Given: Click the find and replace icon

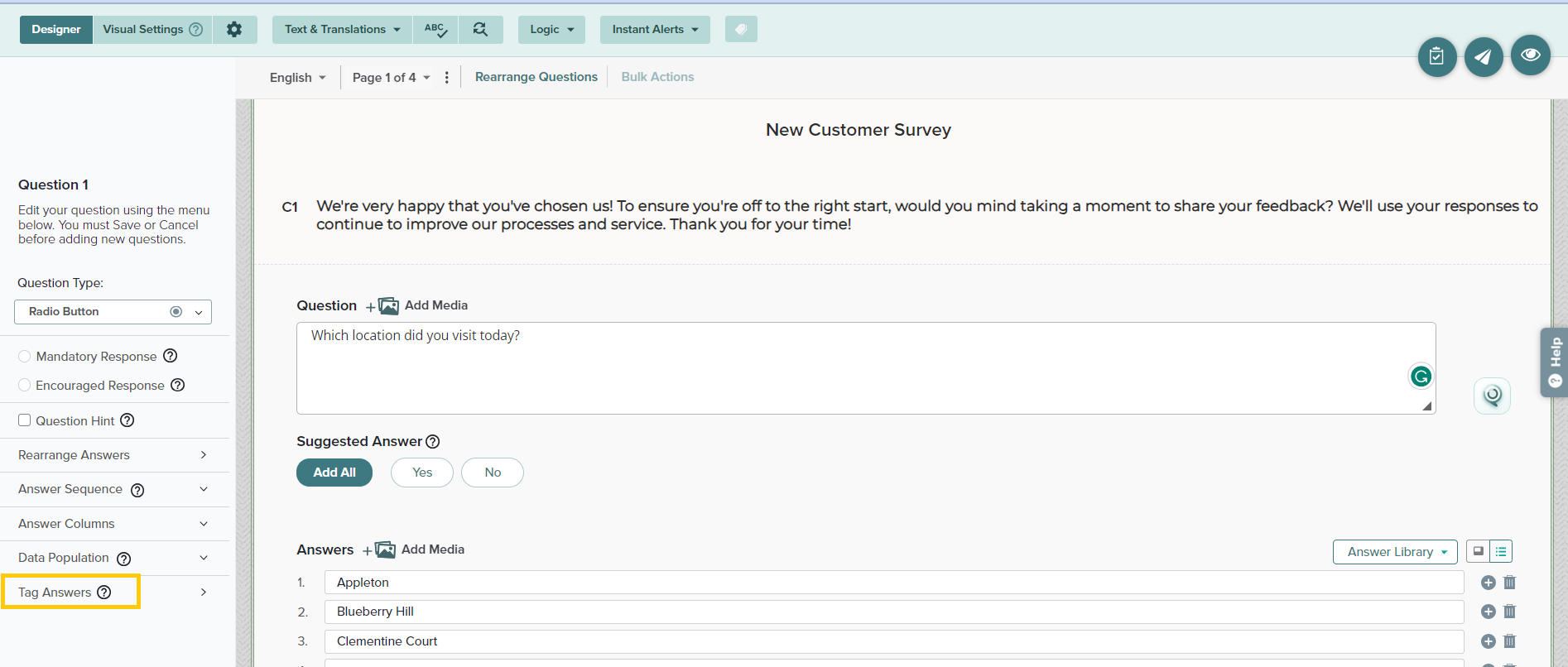Looking at the screenshot, I should tap(480, 30).
